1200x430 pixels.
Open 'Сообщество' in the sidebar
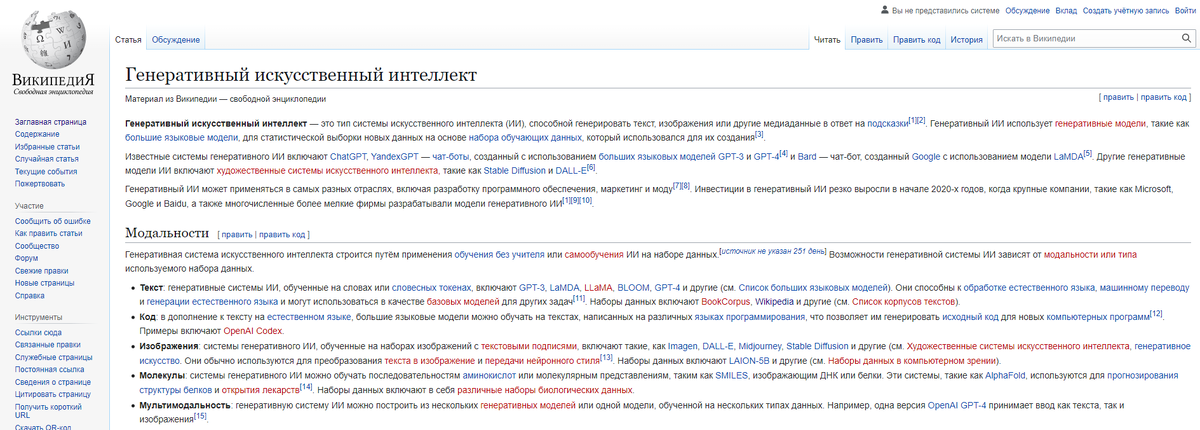coord(37,245)
